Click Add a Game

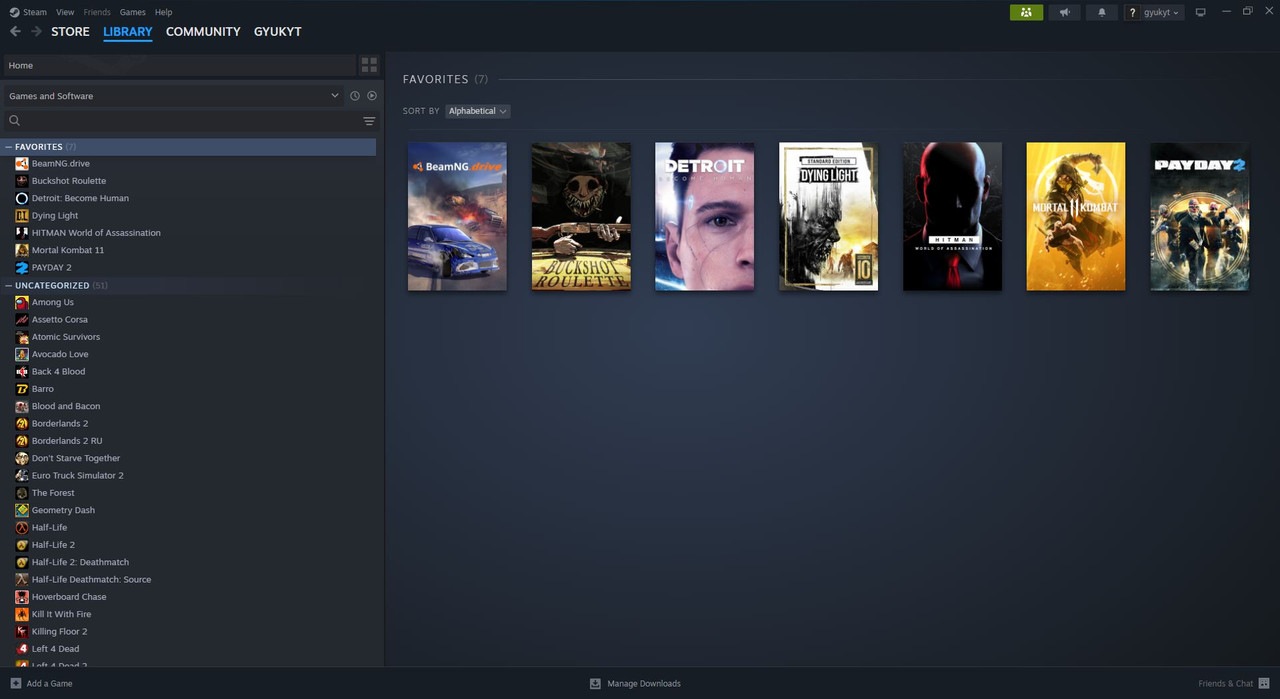coord(41,683)
